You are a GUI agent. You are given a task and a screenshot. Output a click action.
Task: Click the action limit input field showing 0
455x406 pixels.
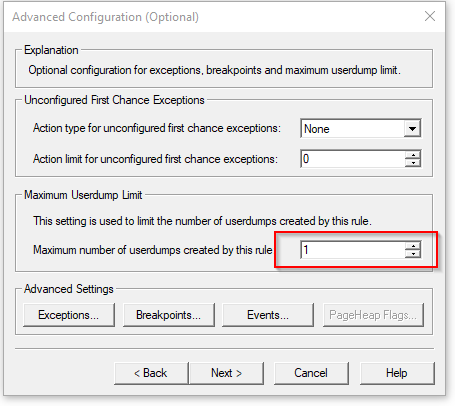click(x=353, y=159)
